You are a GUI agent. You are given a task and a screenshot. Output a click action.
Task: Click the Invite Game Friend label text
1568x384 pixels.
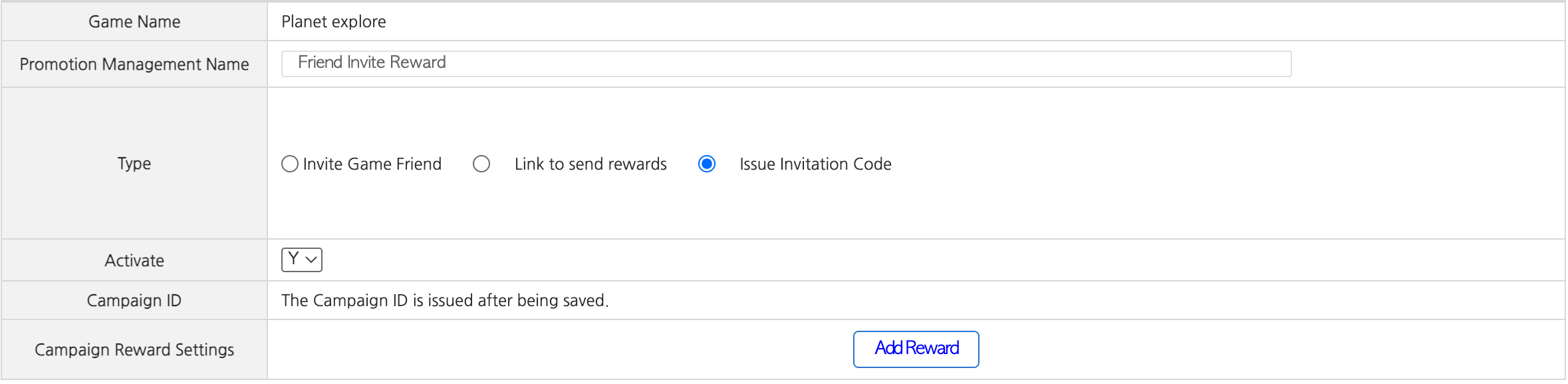[x=372, y=164]
